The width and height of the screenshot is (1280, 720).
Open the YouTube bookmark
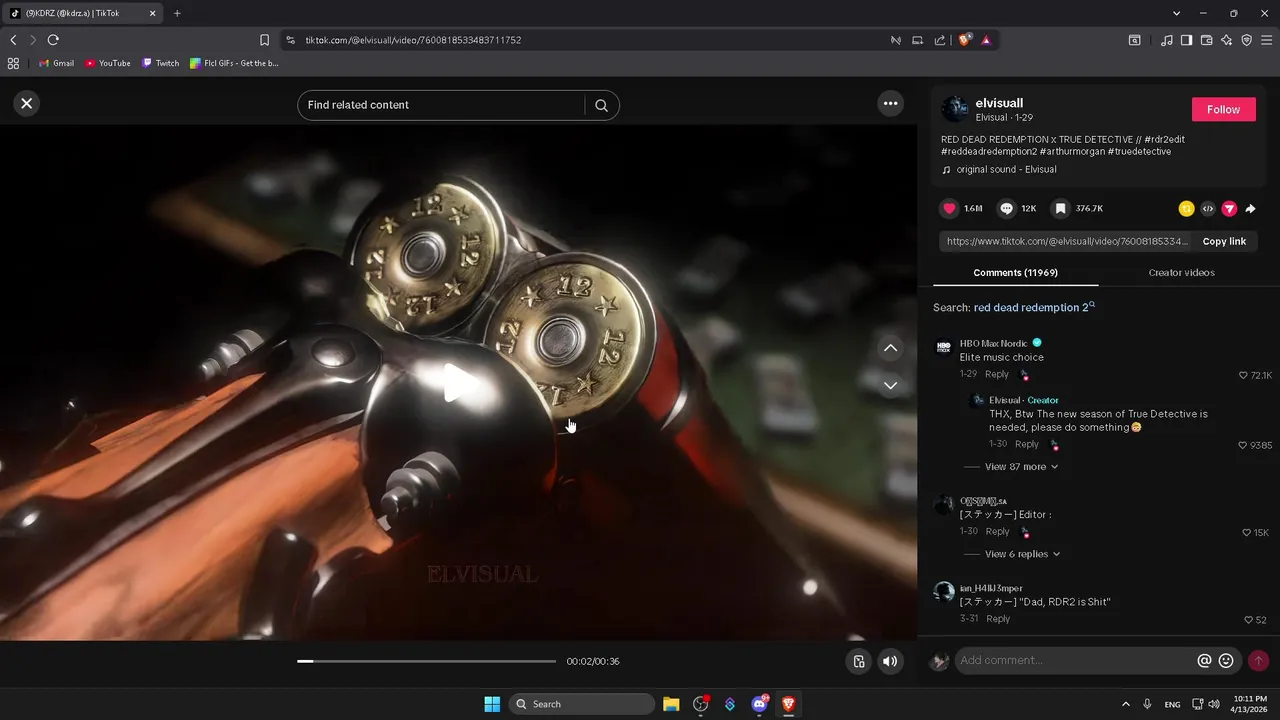[x=107, y=63]
